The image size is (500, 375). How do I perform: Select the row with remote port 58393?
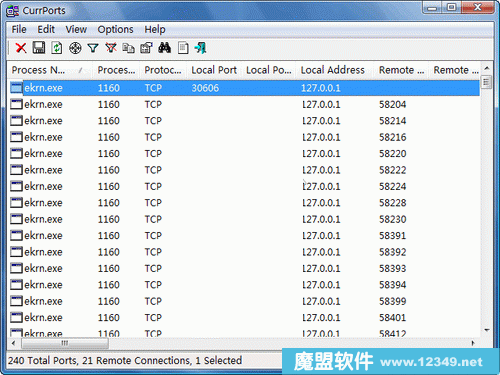coord(244,268)
